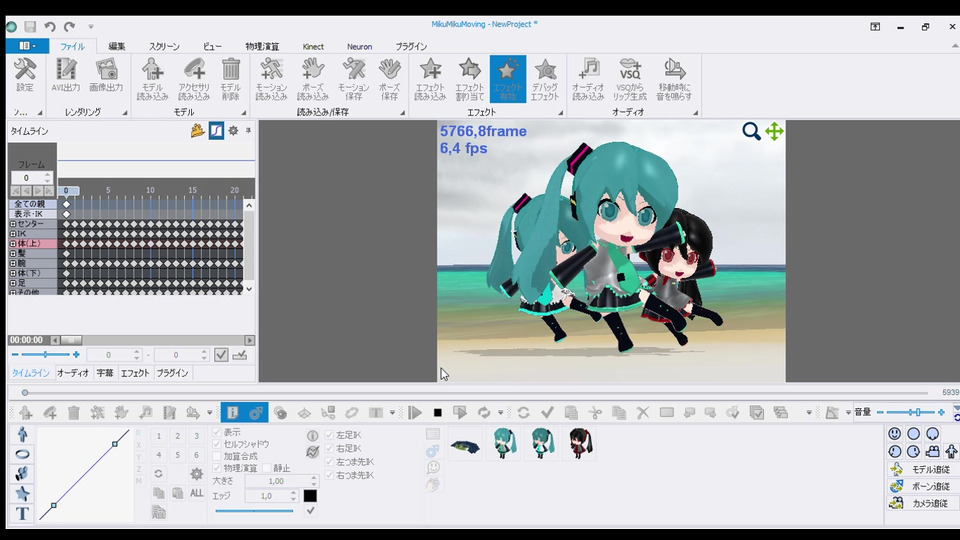Click the magnifier zoom icon in viewport
960x540 pixels.
click(x=751, y=131)
